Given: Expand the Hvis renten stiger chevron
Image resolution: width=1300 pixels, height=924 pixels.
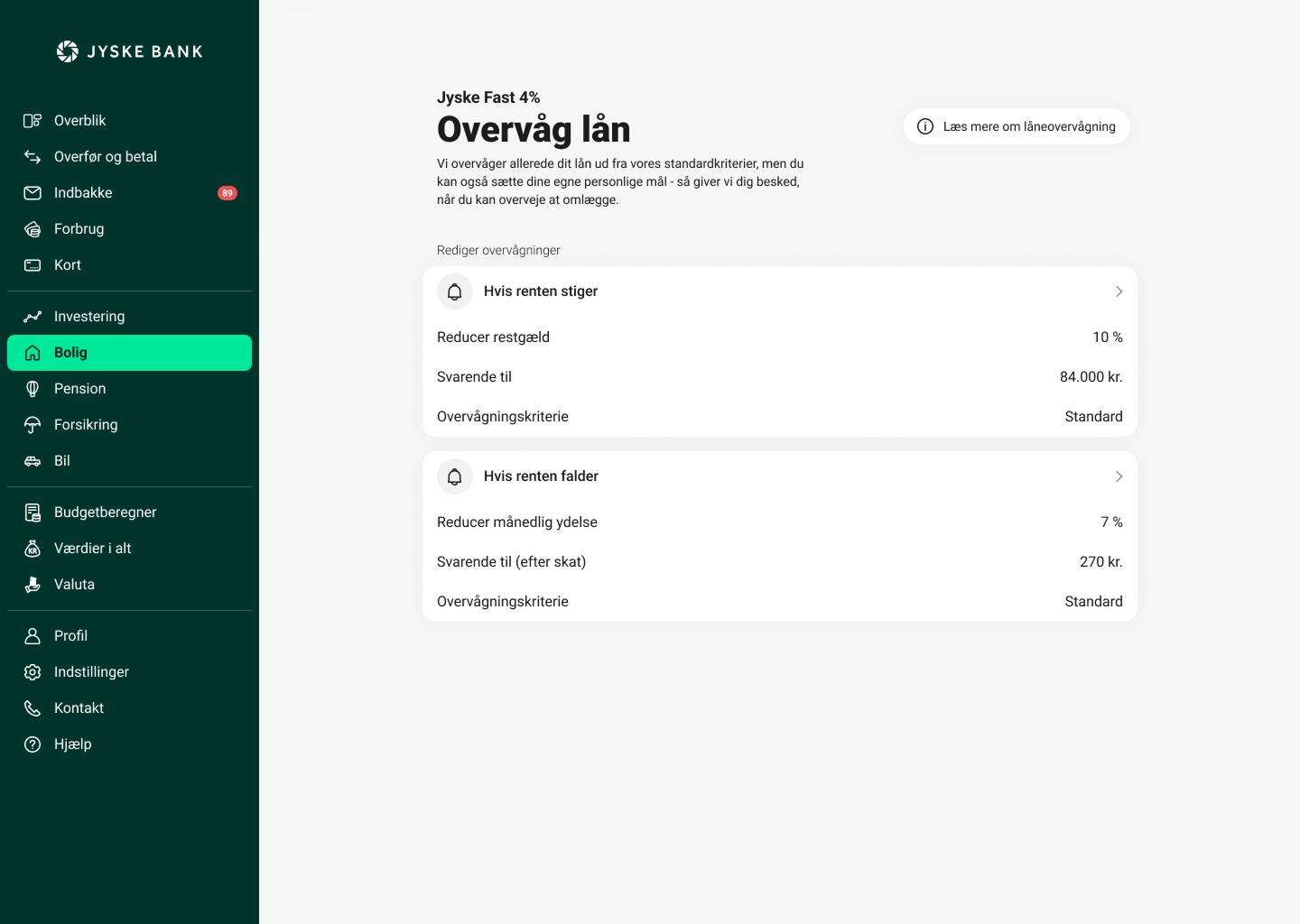Looking at the screenshot, I should (1119, 291).
